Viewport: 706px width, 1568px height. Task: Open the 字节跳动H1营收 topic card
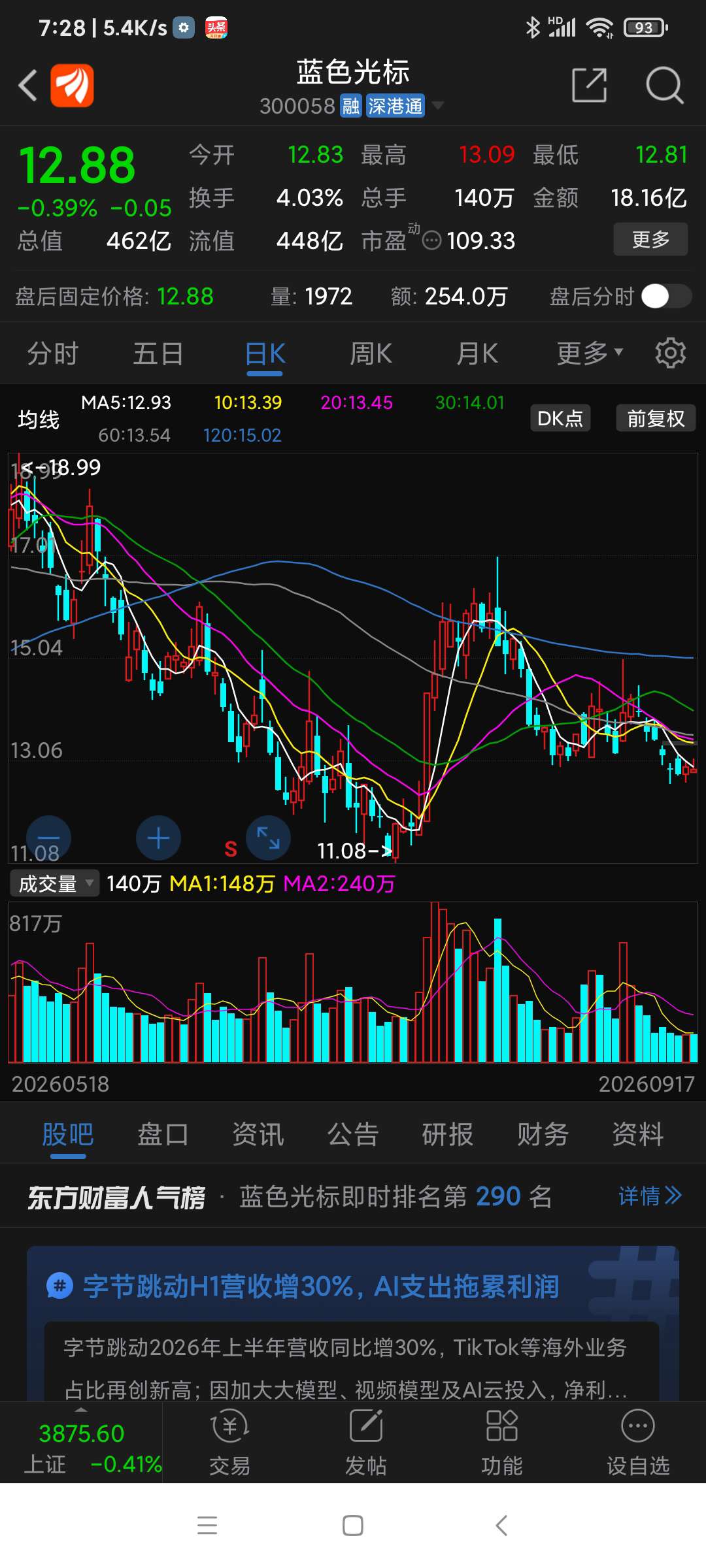[x=353, y=1323]
